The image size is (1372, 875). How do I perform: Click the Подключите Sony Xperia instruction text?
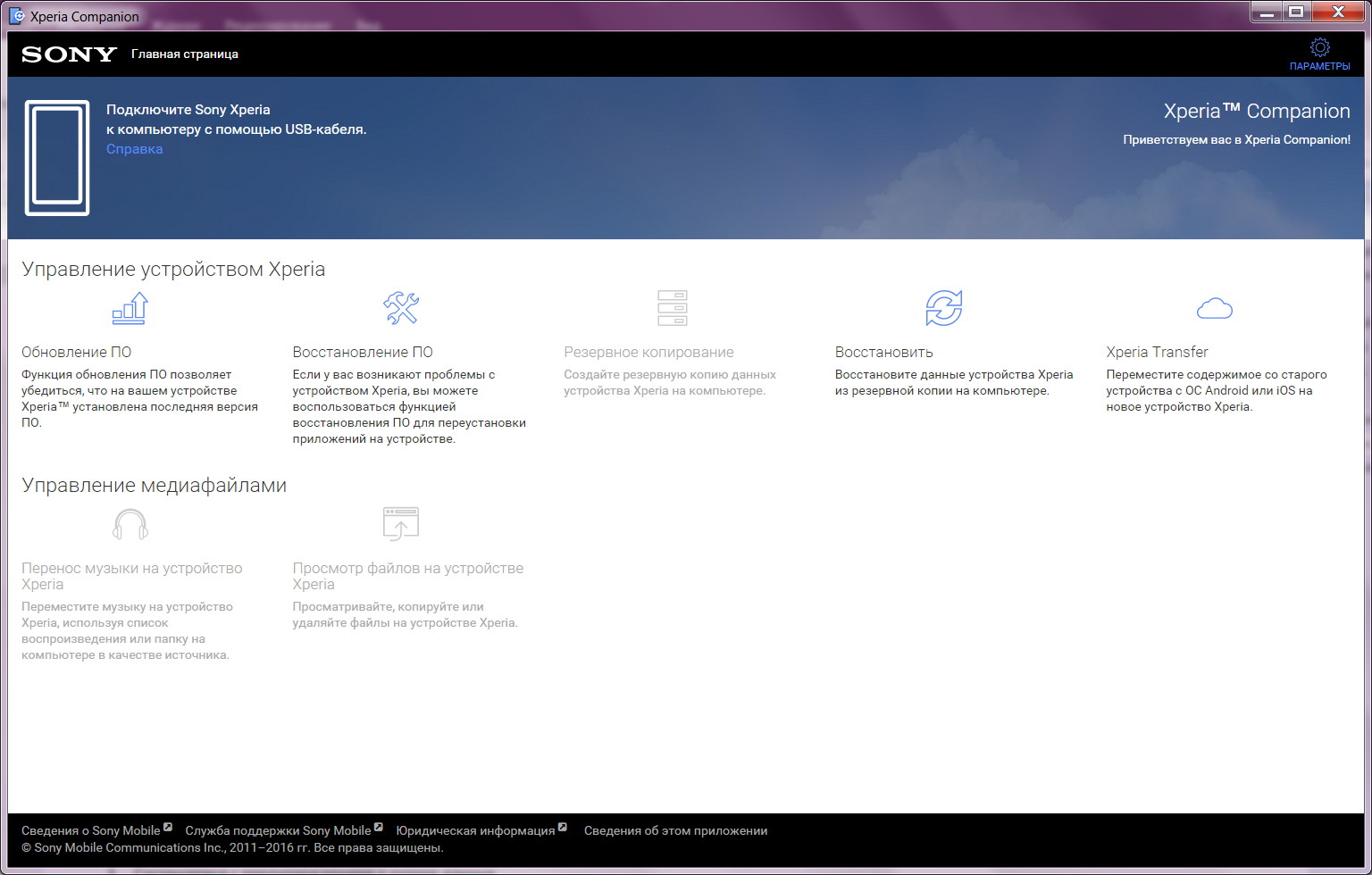pos(236,120)
